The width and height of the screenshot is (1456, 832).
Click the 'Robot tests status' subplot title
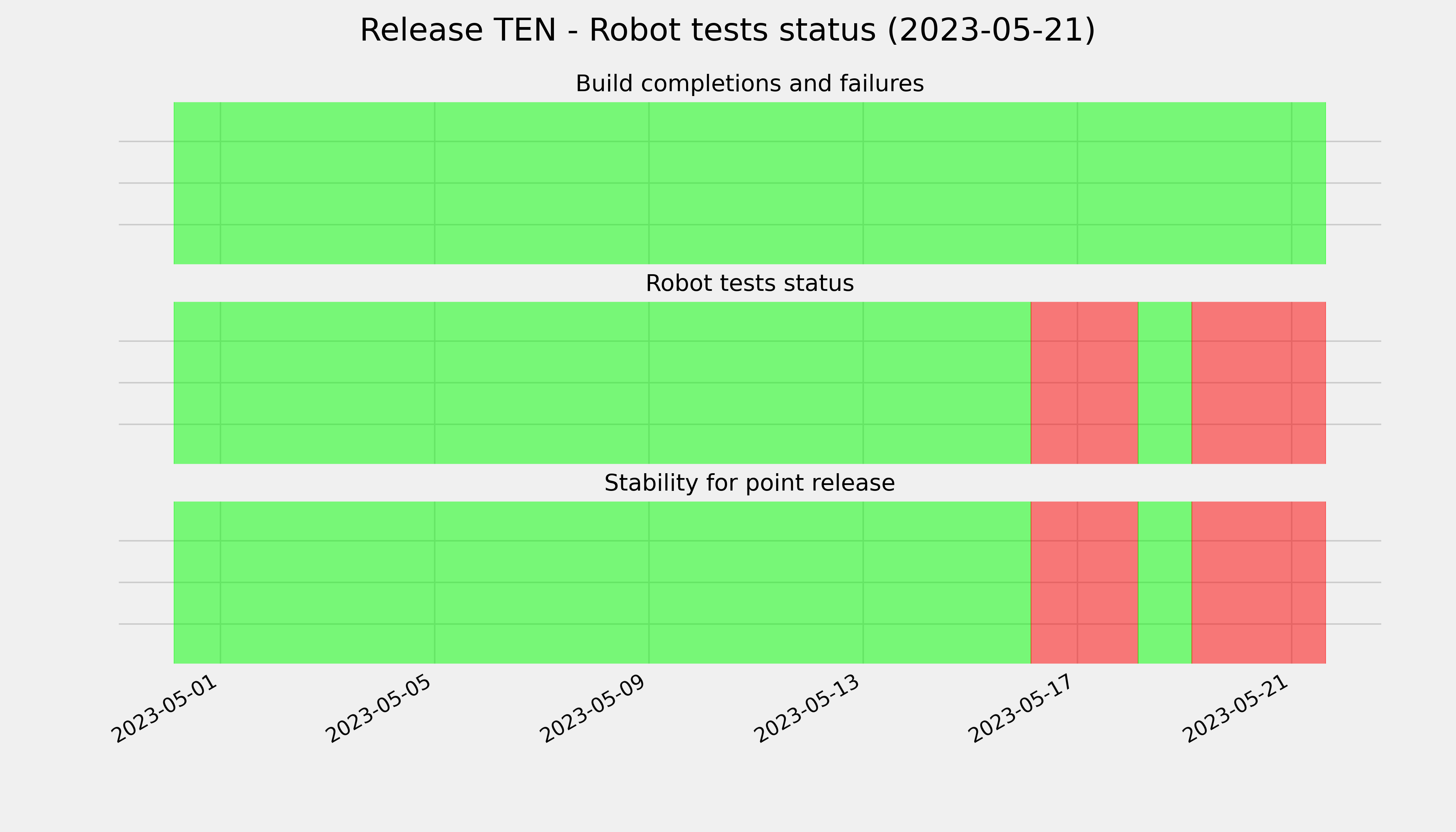[750, 284]
